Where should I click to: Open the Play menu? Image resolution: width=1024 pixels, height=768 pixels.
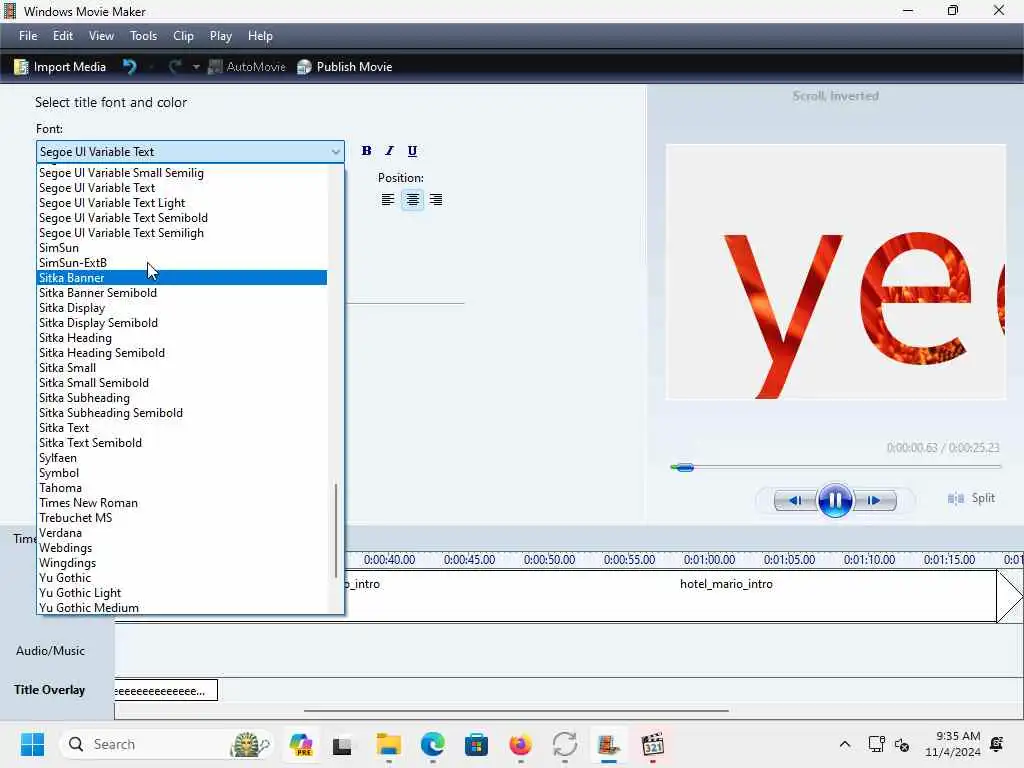(221, 36)
